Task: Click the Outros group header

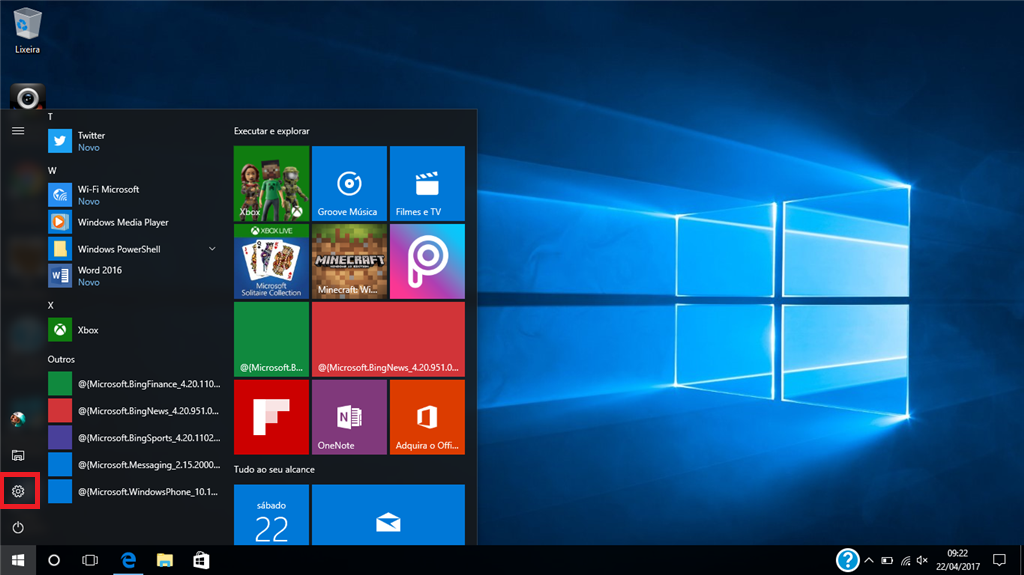Action: click(61, 359)
